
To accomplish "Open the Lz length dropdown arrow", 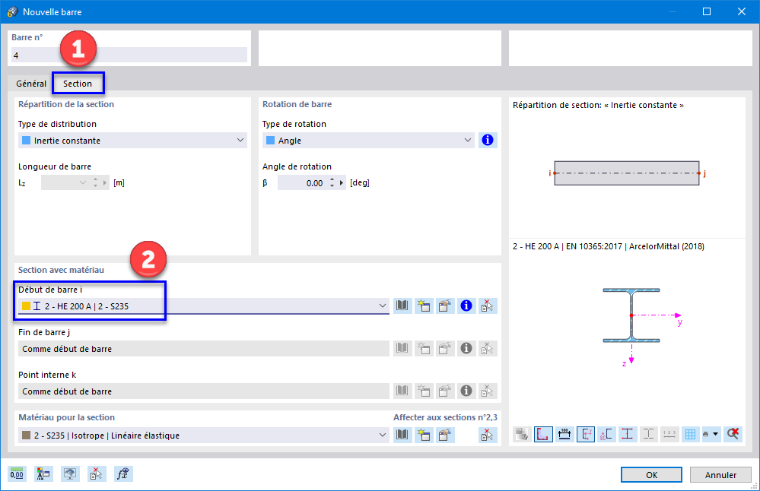I will coord(83,183).
